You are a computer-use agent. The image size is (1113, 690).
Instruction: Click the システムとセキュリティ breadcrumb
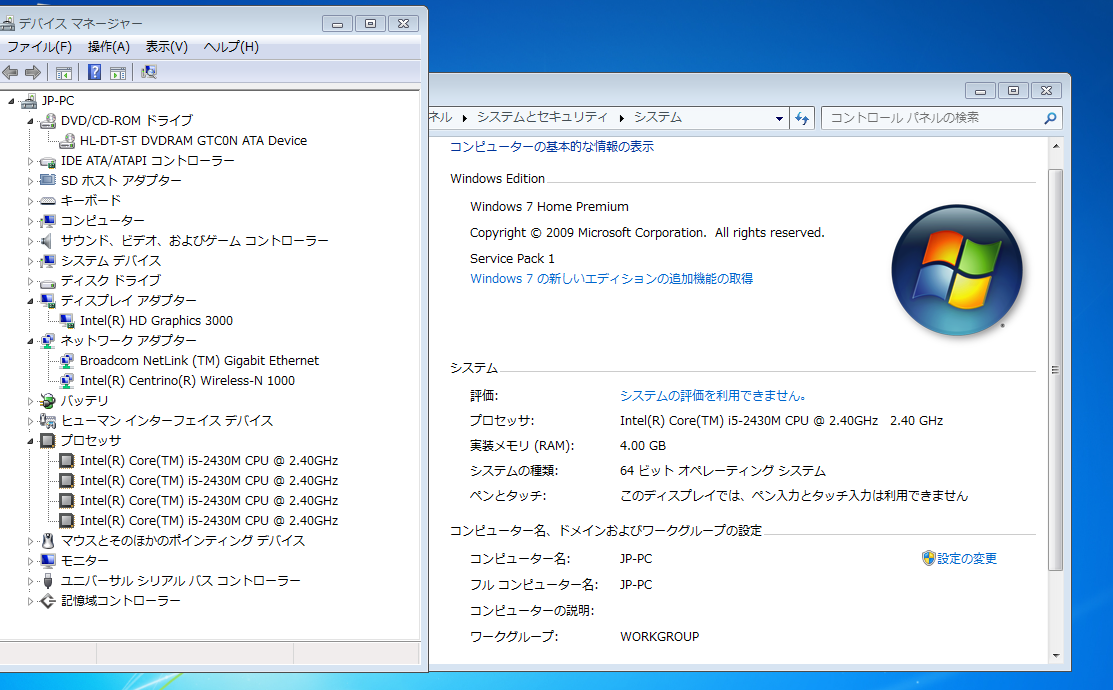pyautogui.click(x=542, y=117)
